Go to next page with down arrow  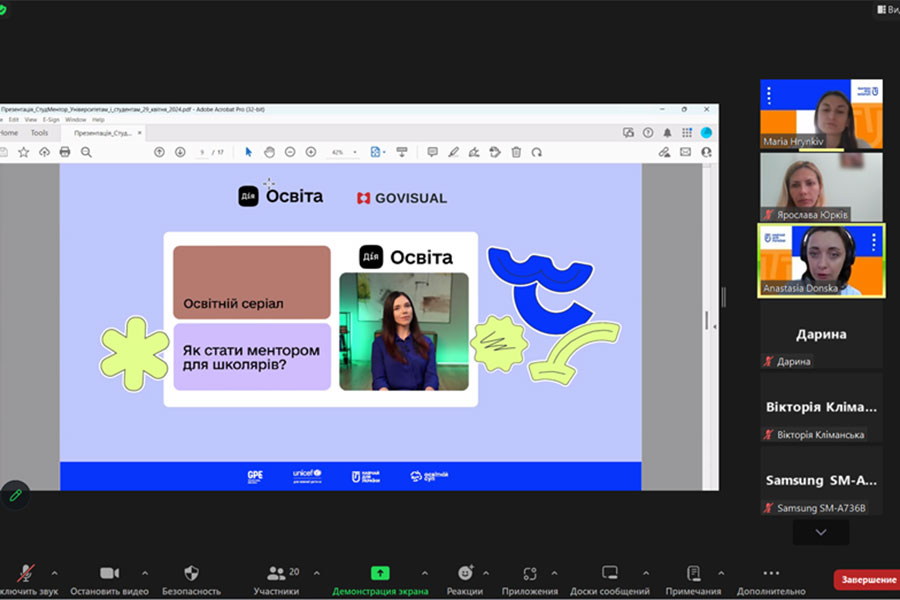tap(180, 152)
